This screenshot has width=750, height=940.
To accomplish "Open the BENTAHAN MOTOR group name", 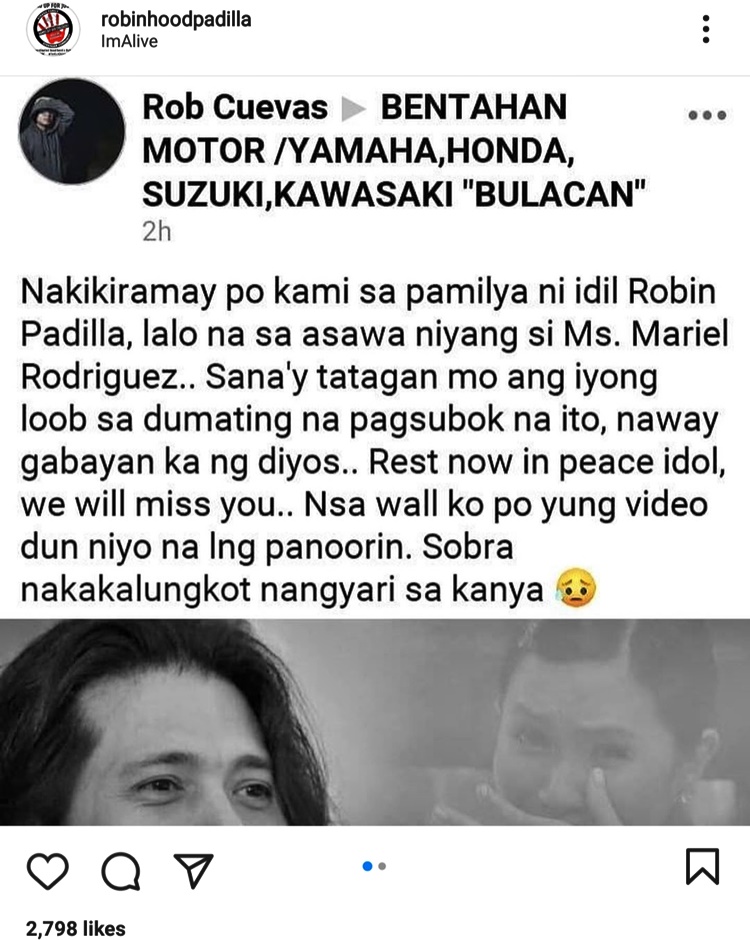I will [394, 150].
